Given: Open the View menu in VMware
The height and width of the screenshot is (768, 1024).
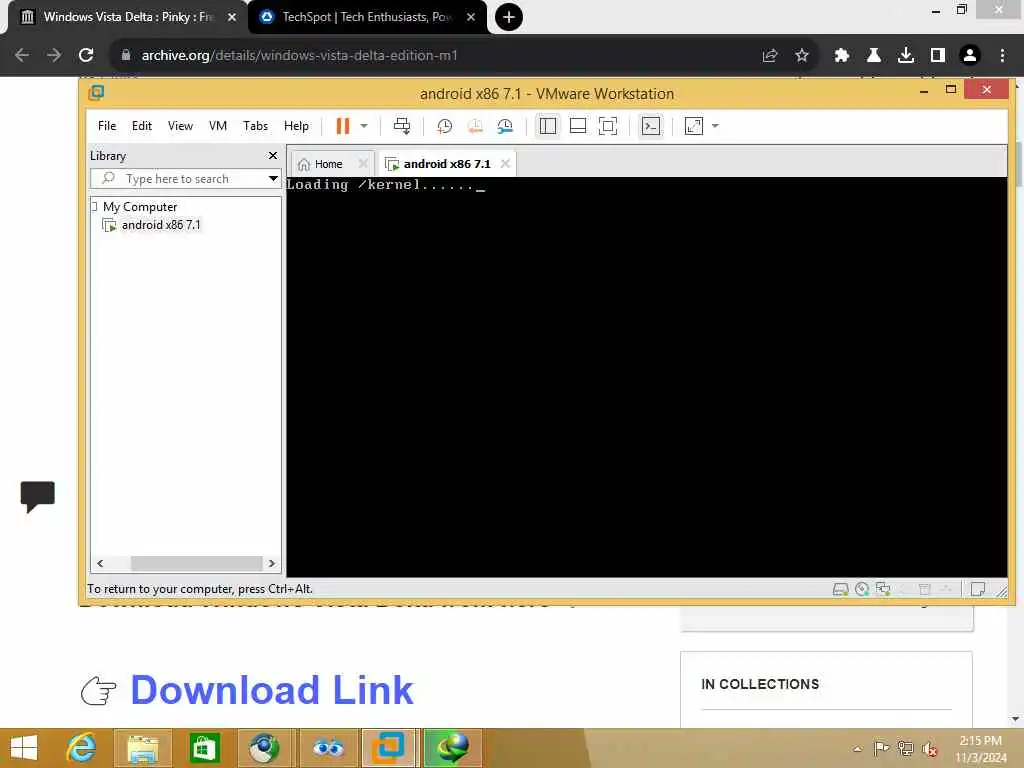Looking at the screenshot, I should [x=180, y=126].
